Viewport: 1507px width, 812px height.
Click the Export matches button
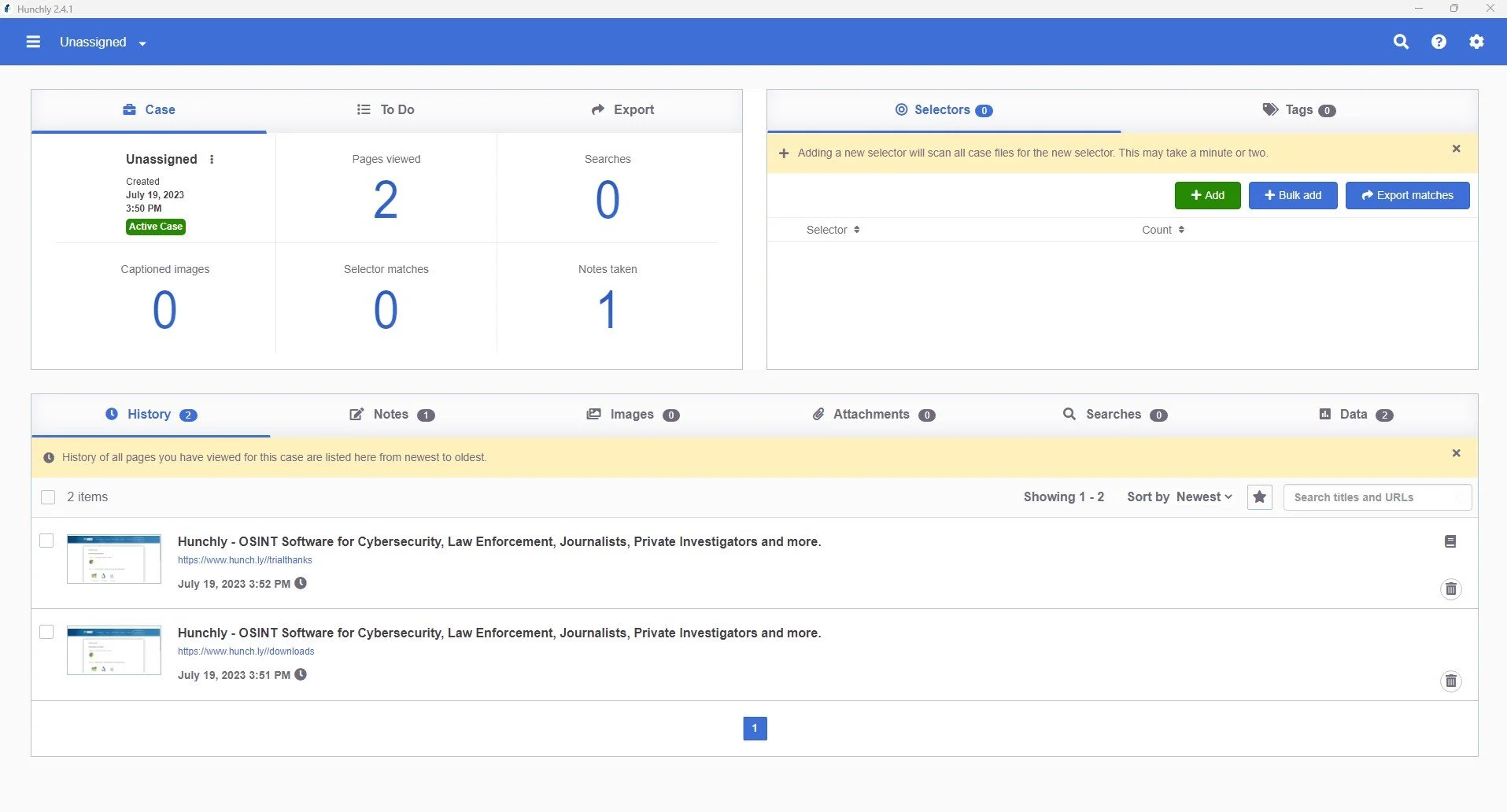tap(1407, 195)
